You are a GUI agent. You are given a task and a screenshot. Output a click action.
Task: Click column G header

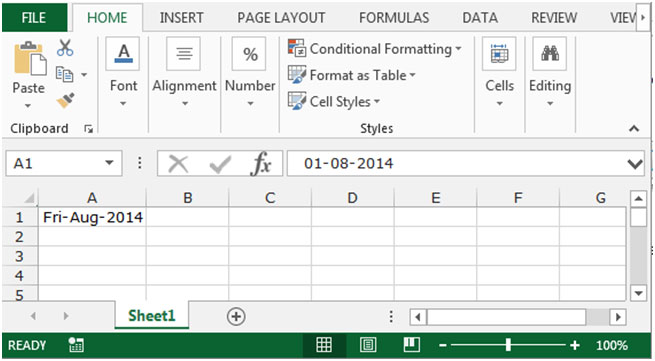pos(600,198)
